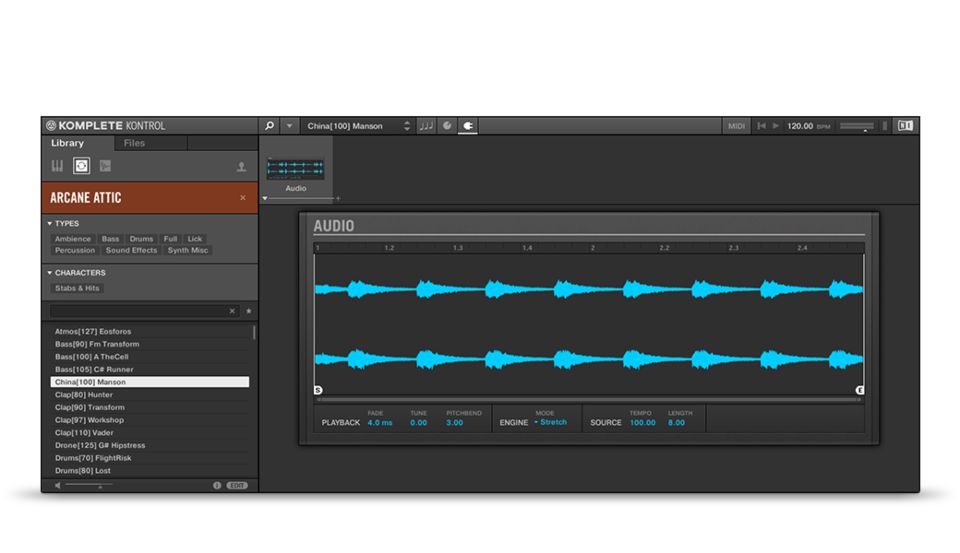Click the MIDI button in header

736,126
